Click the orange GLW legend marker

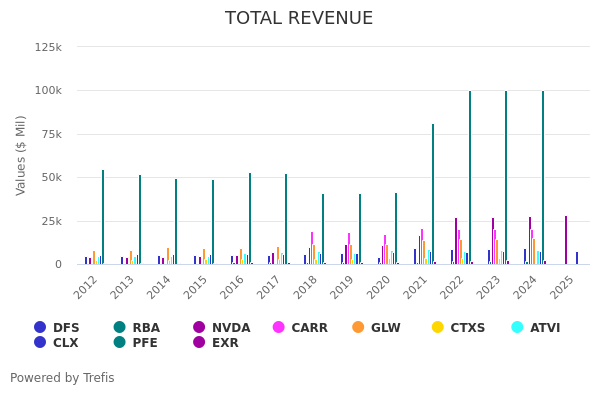click(358, 327)
